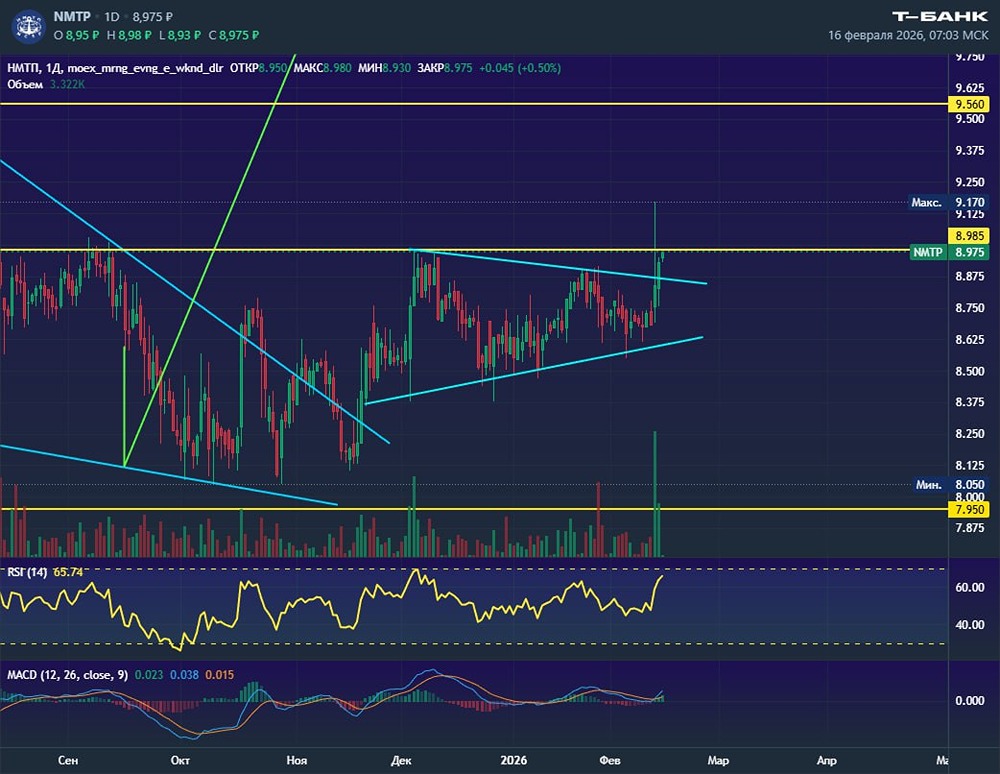Click the RSI scale value 60.00
The image size is (1000, 774).
pos(969,587)
